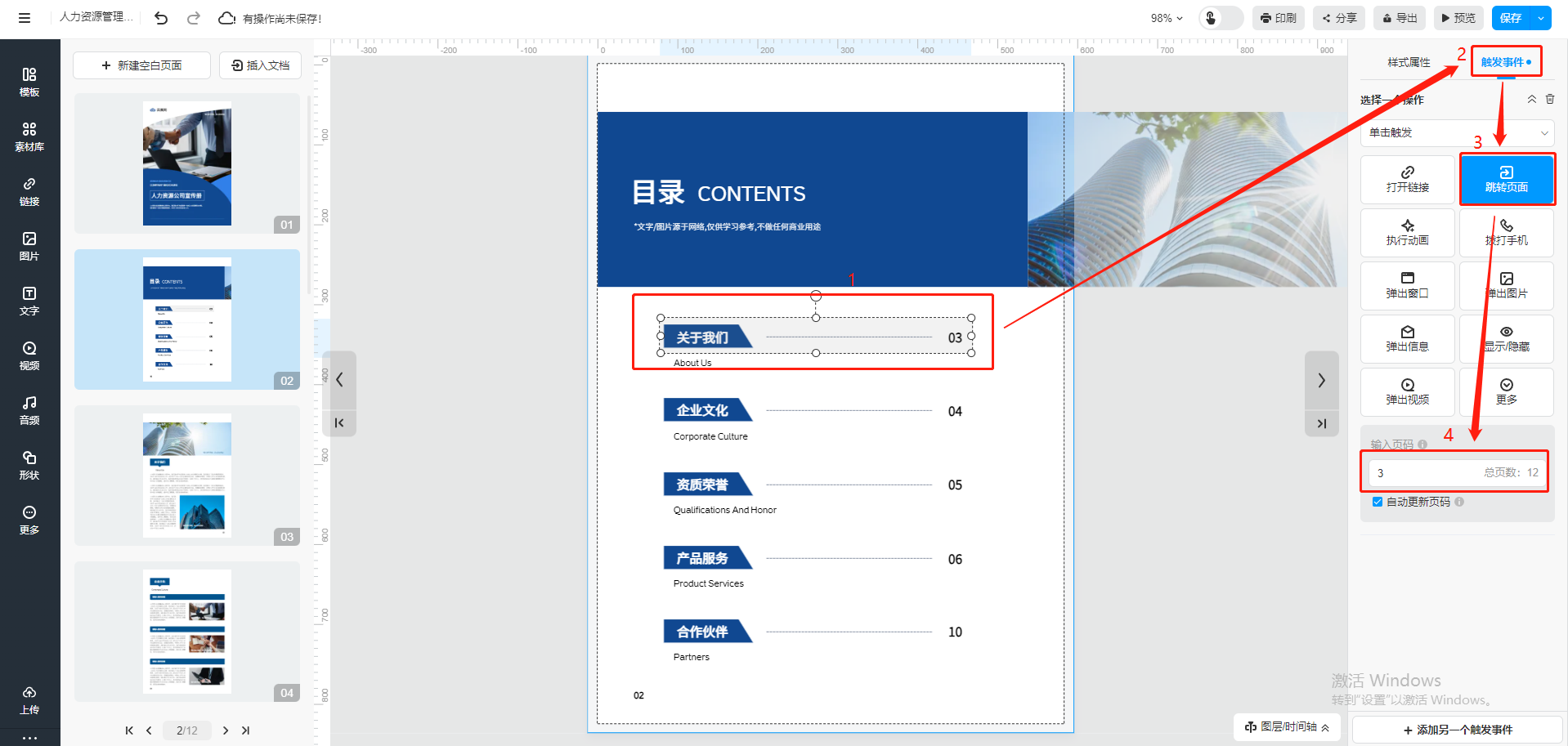Delete trigger with the trash icon
The height and width of the screenshot is (746, 1568).
click(x=1550, y=99)
